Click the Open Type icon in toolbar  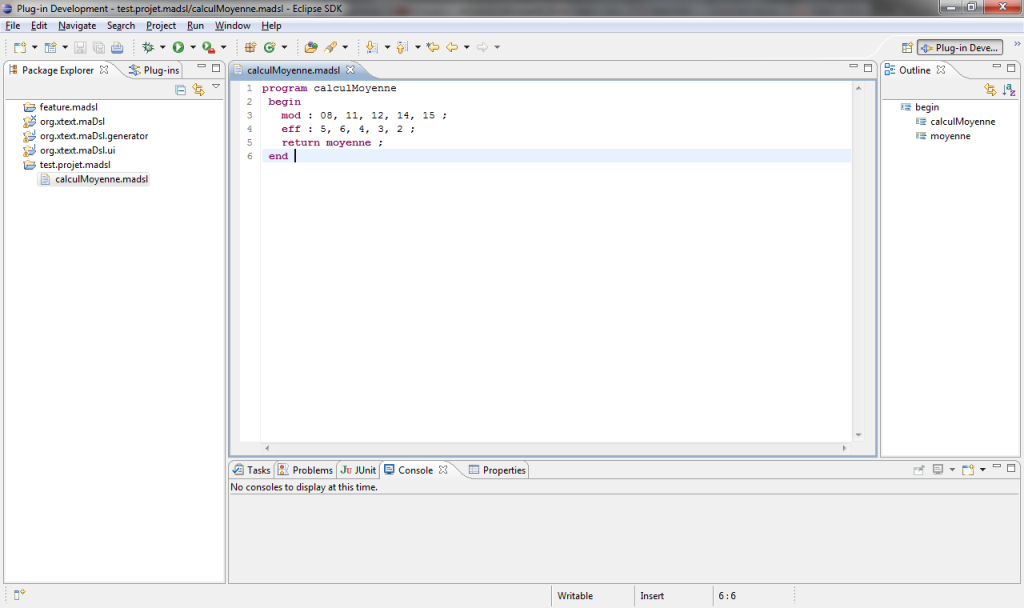(311, 47)
